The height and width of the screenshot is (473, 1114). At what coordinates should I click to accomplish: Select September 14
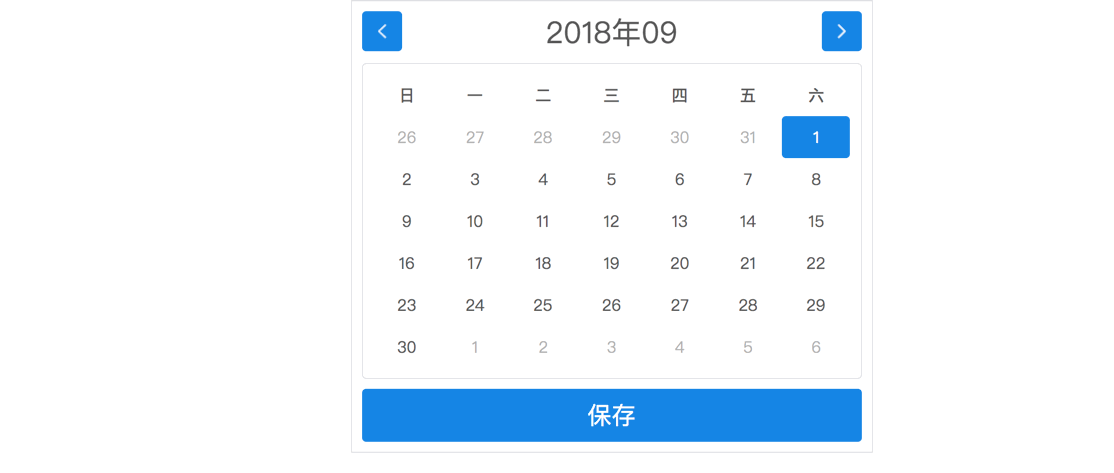pos(747,222)
